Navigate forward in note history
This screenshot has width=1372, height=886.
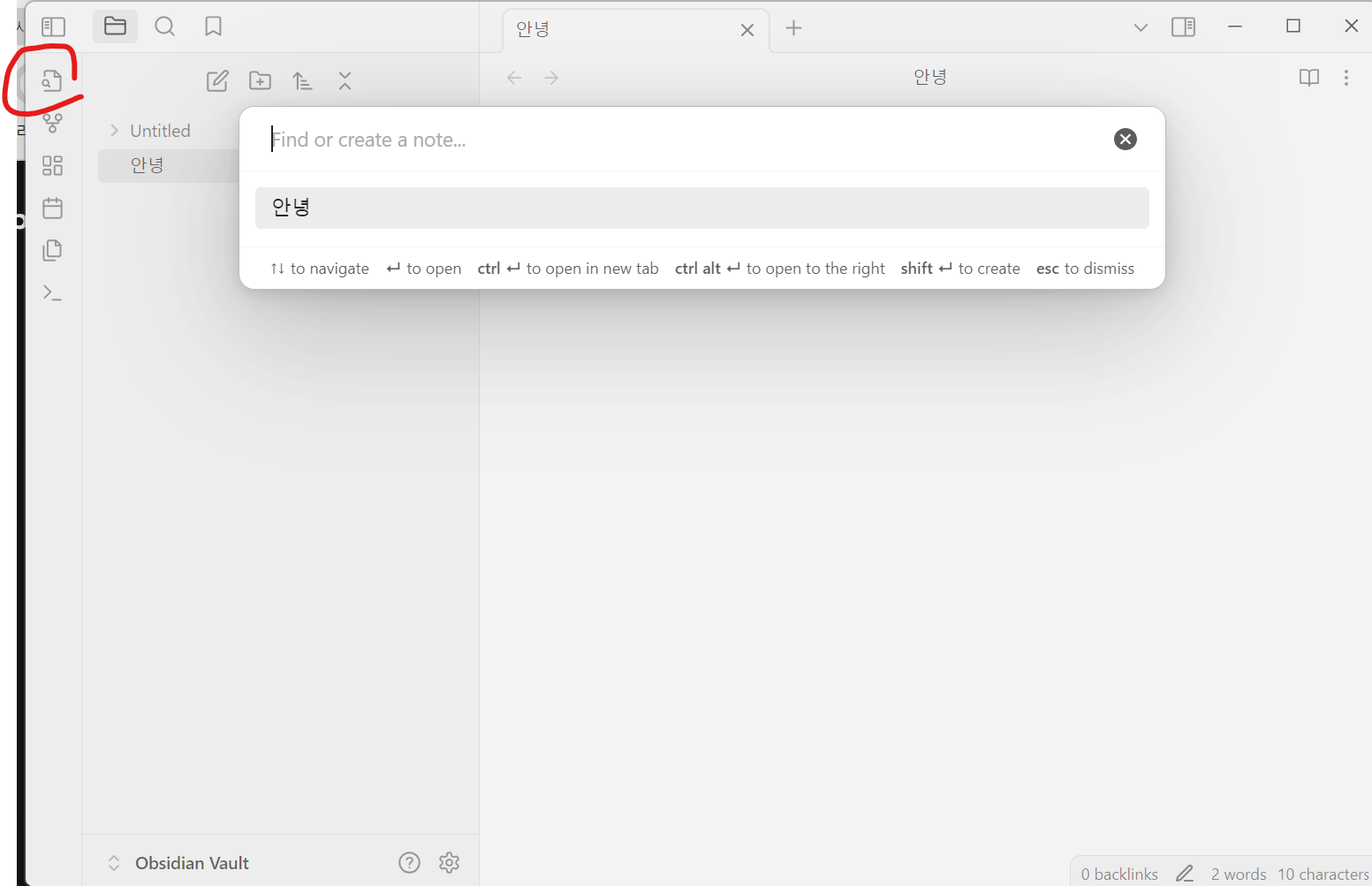coord(551,78)
